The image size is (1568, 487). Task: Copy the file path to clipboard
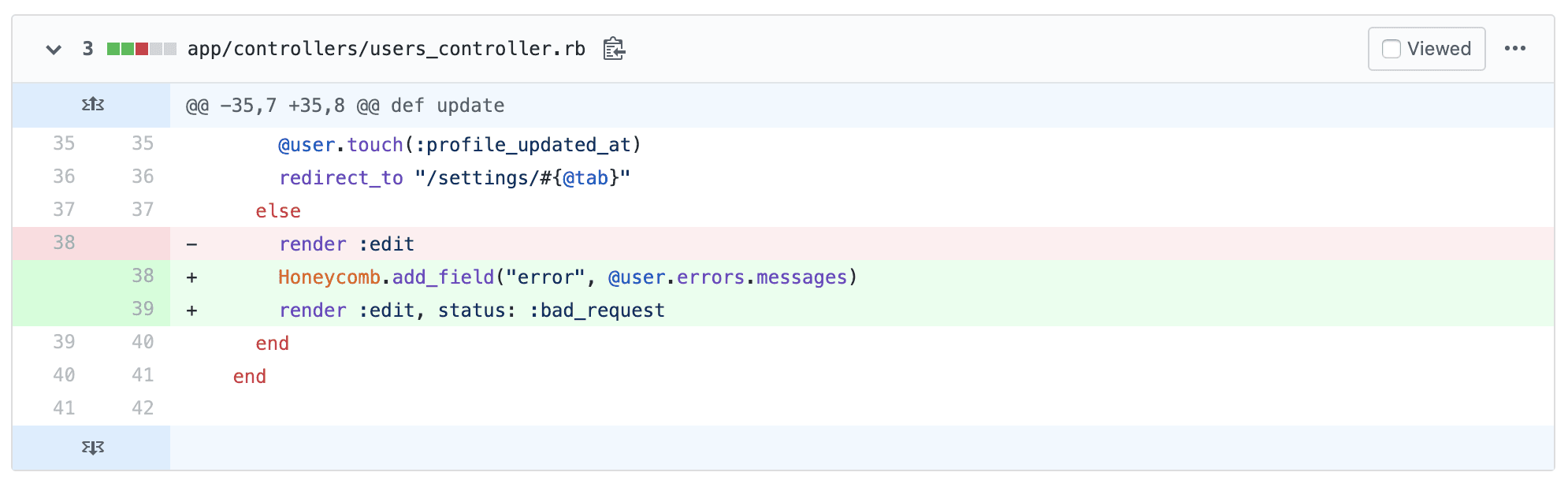(x=614, y=49)
